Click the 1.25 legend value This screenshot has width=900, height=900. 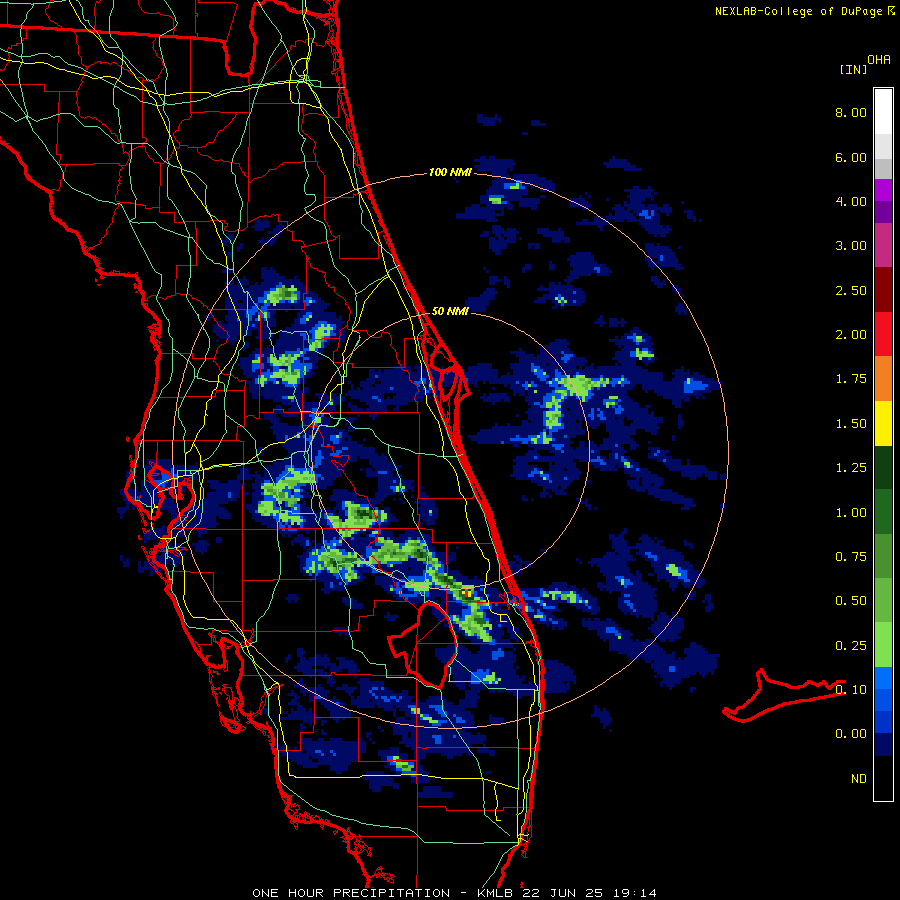851,468
